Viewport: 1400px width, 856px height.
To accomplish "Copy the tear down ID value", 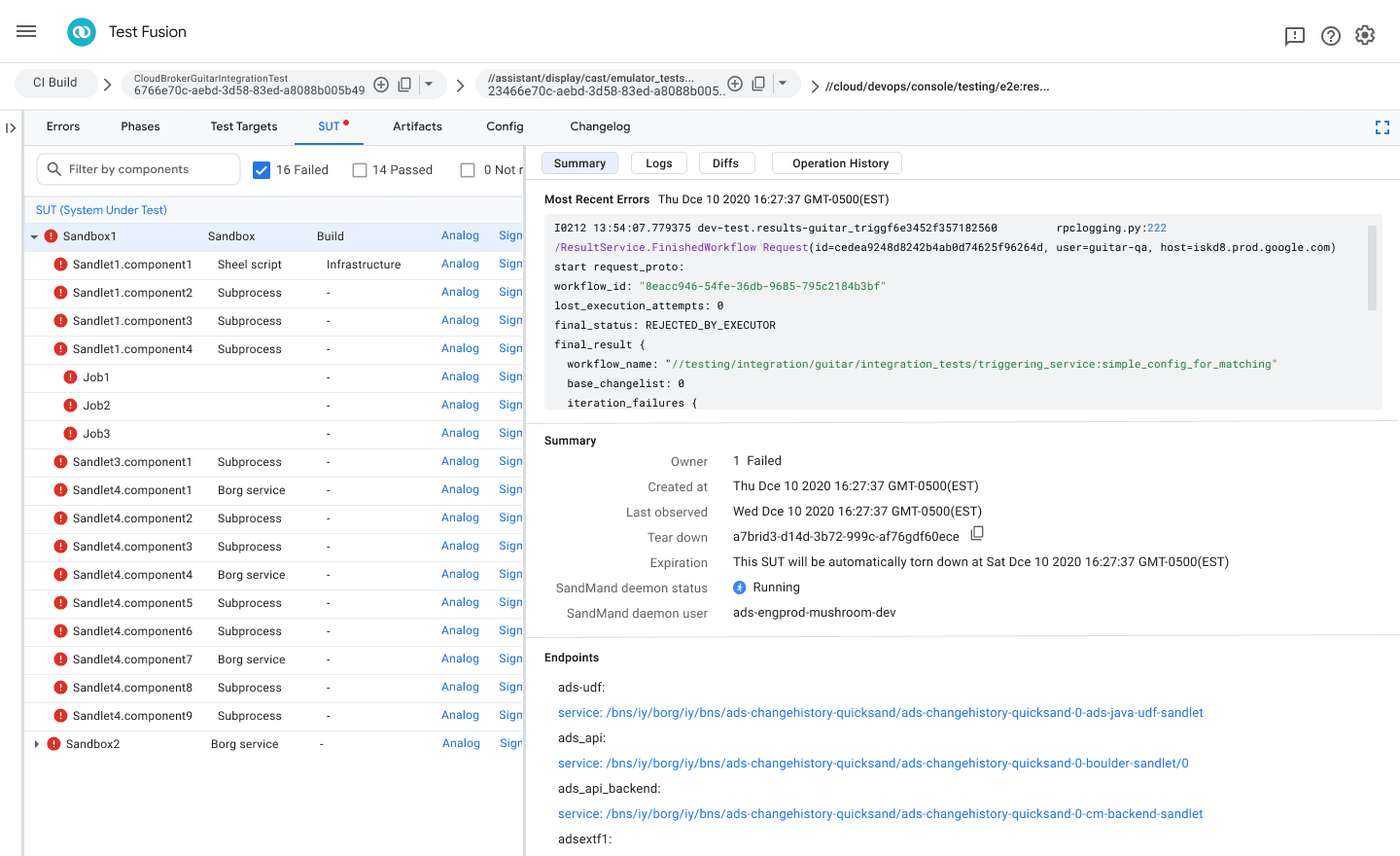I will click(977, 533).
